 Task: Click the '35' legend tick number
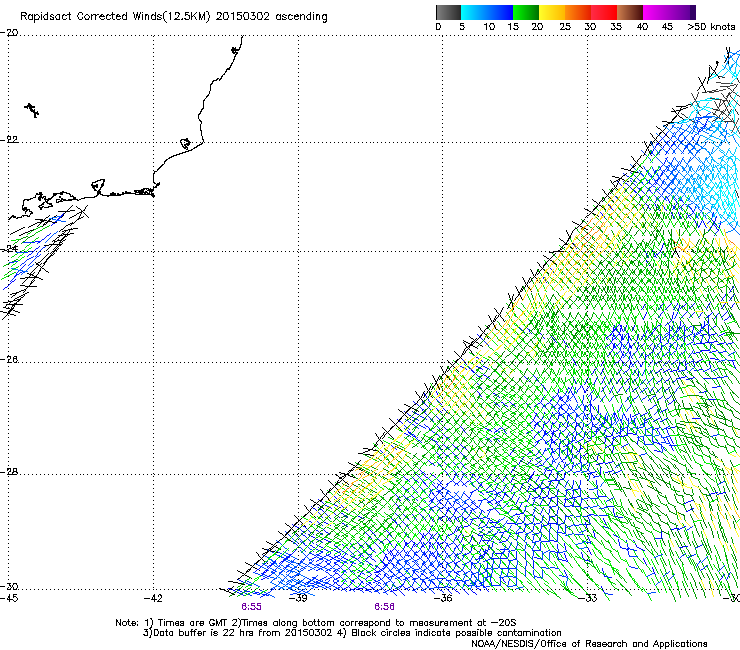pos(616,27)
